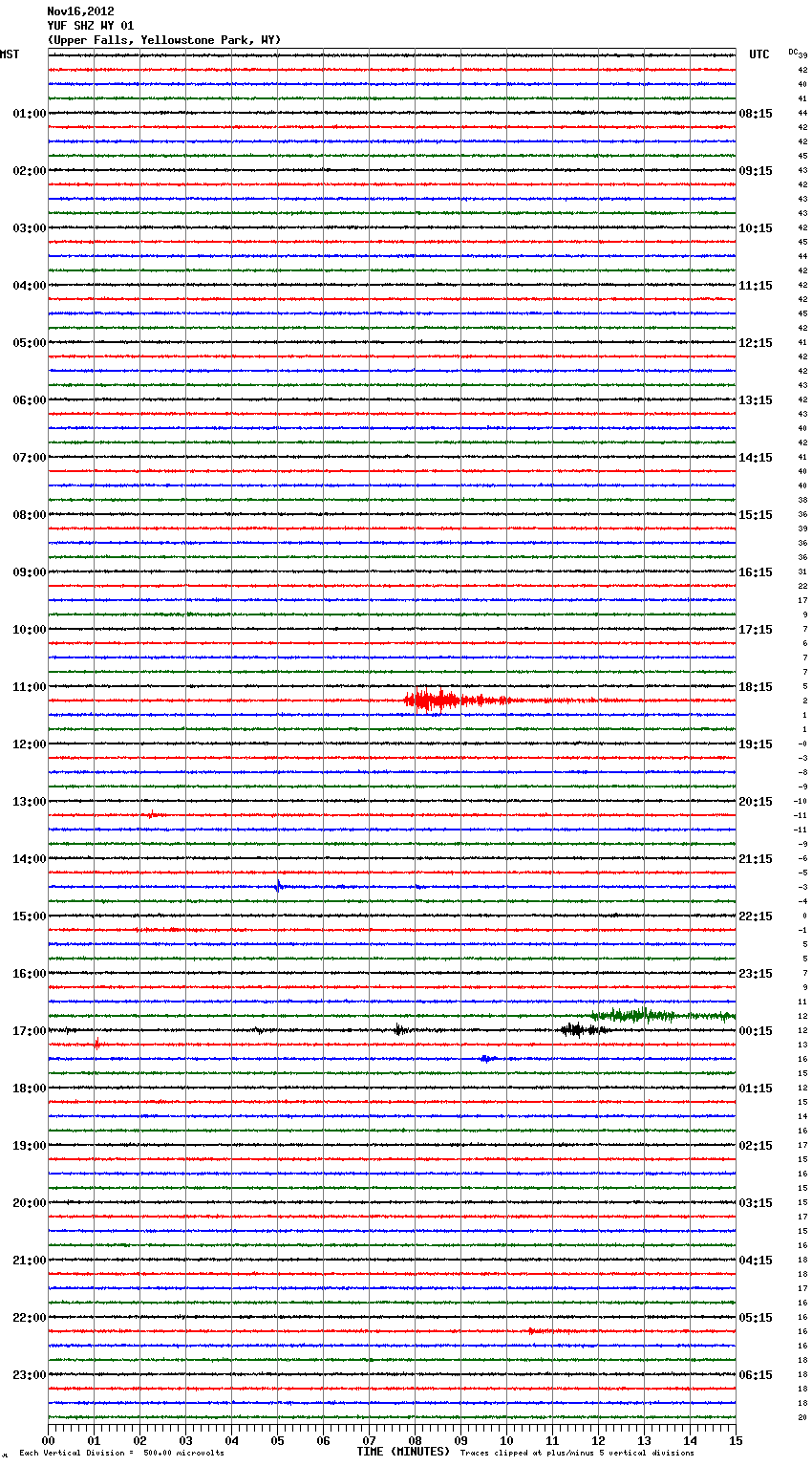Screen dimensions: 812x1466
Task: Click the large red seismic burst after 11:00
Action: pyautogui.click(x=459, y=701)
